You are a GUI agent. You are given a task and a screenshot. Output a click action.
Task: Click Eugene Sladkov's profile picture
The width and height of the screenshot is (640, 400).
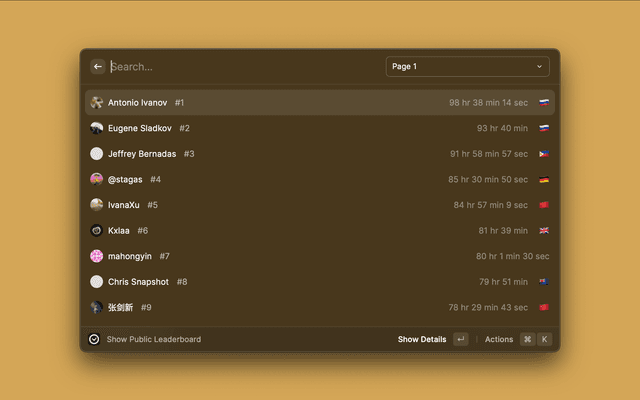coord(97,128)
